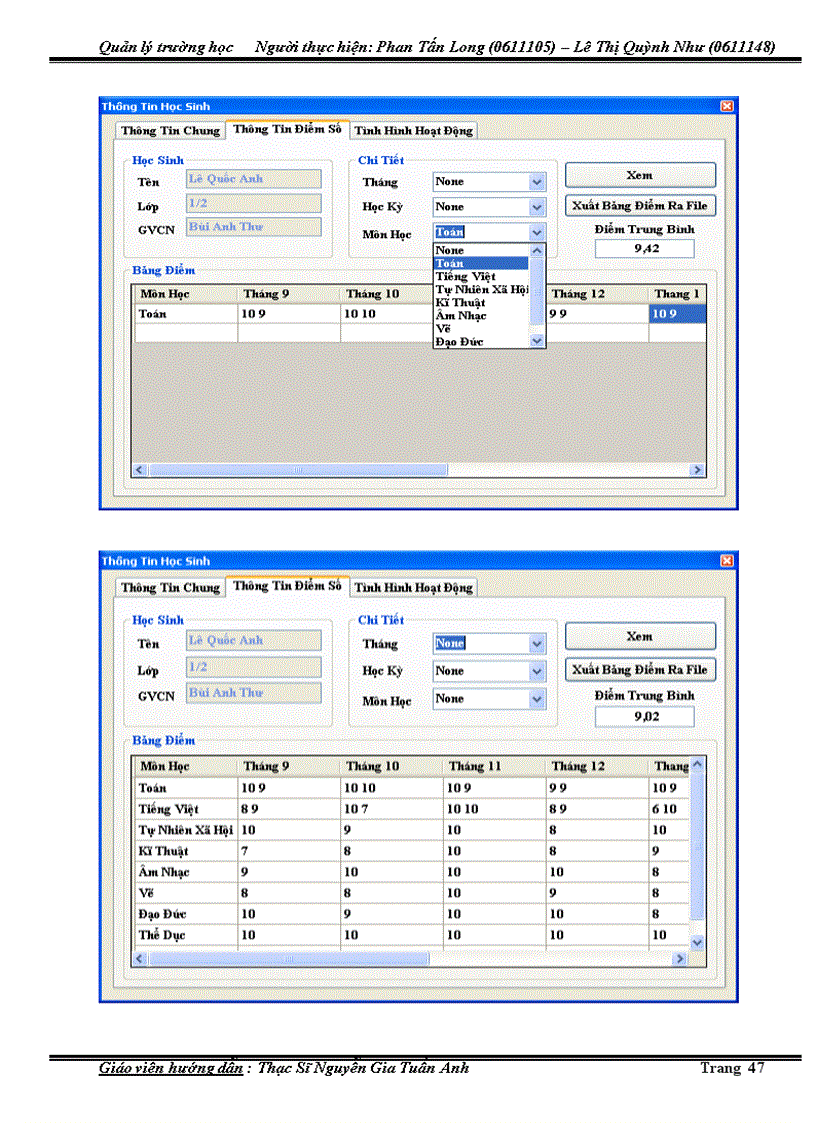The width and height of the screenshot is (816, 1123).
Task: Close the upper Thông Tin Học Sinh window
Action: coord(725,106)
